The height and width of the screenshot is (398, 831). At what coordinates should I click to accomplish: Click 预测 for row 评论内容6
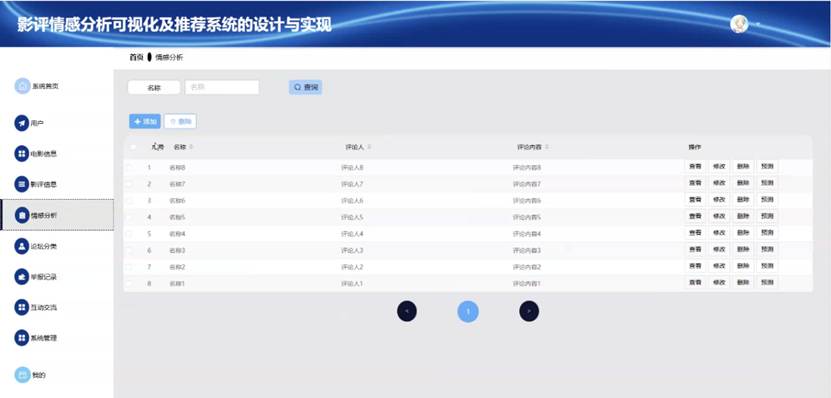click(767, 200)
